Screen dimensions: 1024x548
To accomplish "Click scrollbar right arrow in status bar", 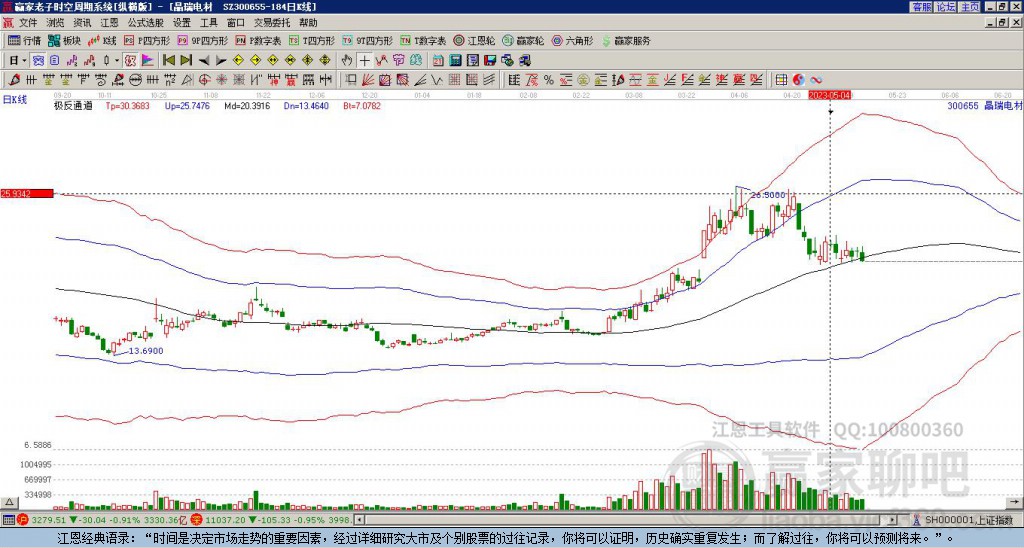I will click(x=893, y=520).
